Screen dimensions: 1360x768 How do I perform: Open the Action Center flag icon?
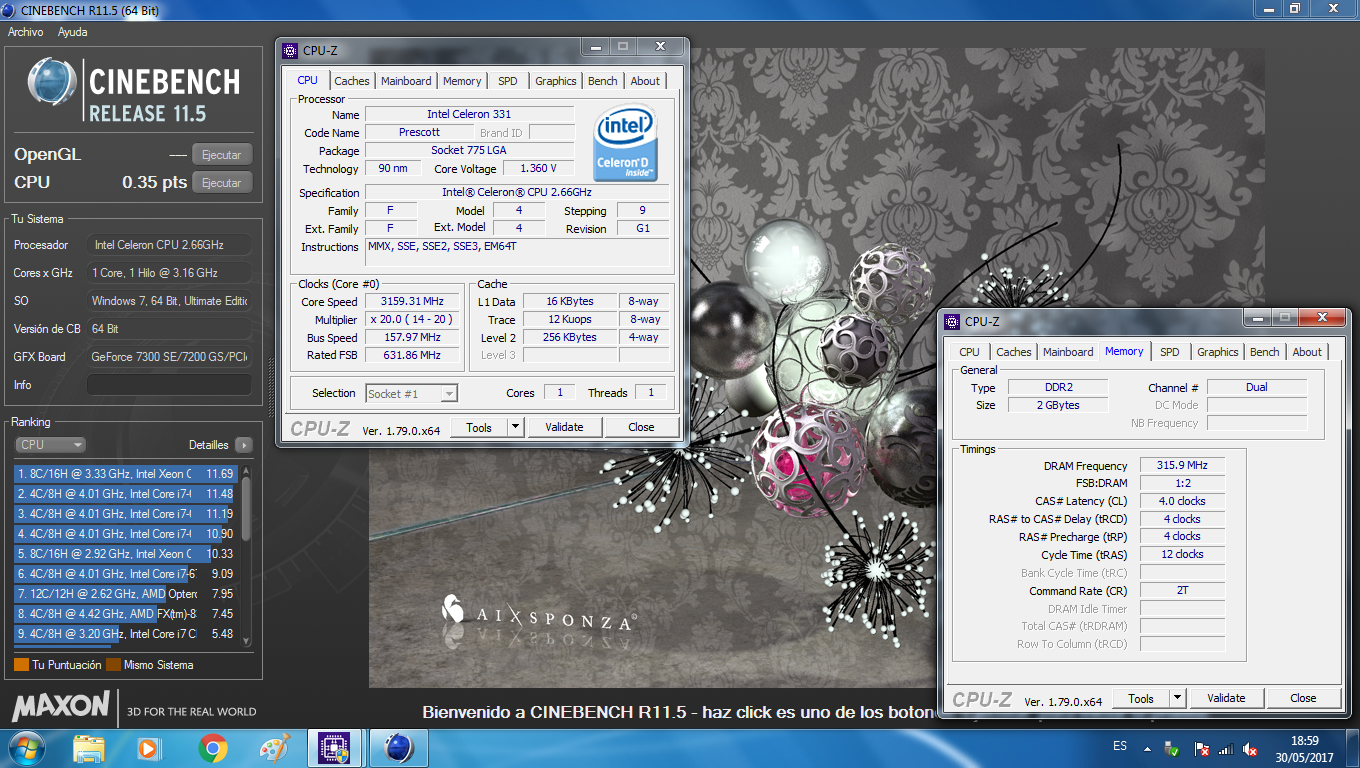point(1203,749)
